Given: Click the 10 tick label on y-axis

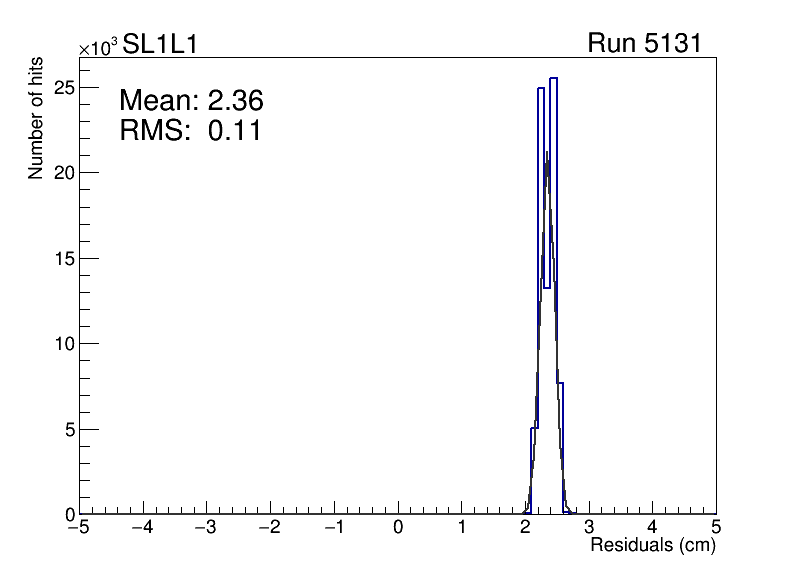Looking at the screenshot, I should [62, 343].
